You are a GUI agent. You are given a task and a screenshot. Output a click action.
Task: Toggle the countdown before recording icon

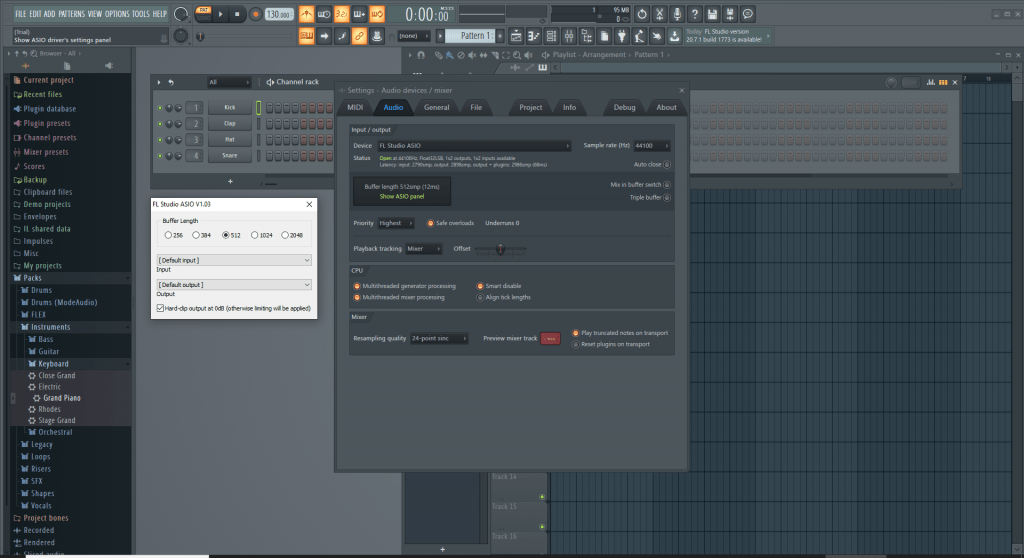(x=342, y=14)
